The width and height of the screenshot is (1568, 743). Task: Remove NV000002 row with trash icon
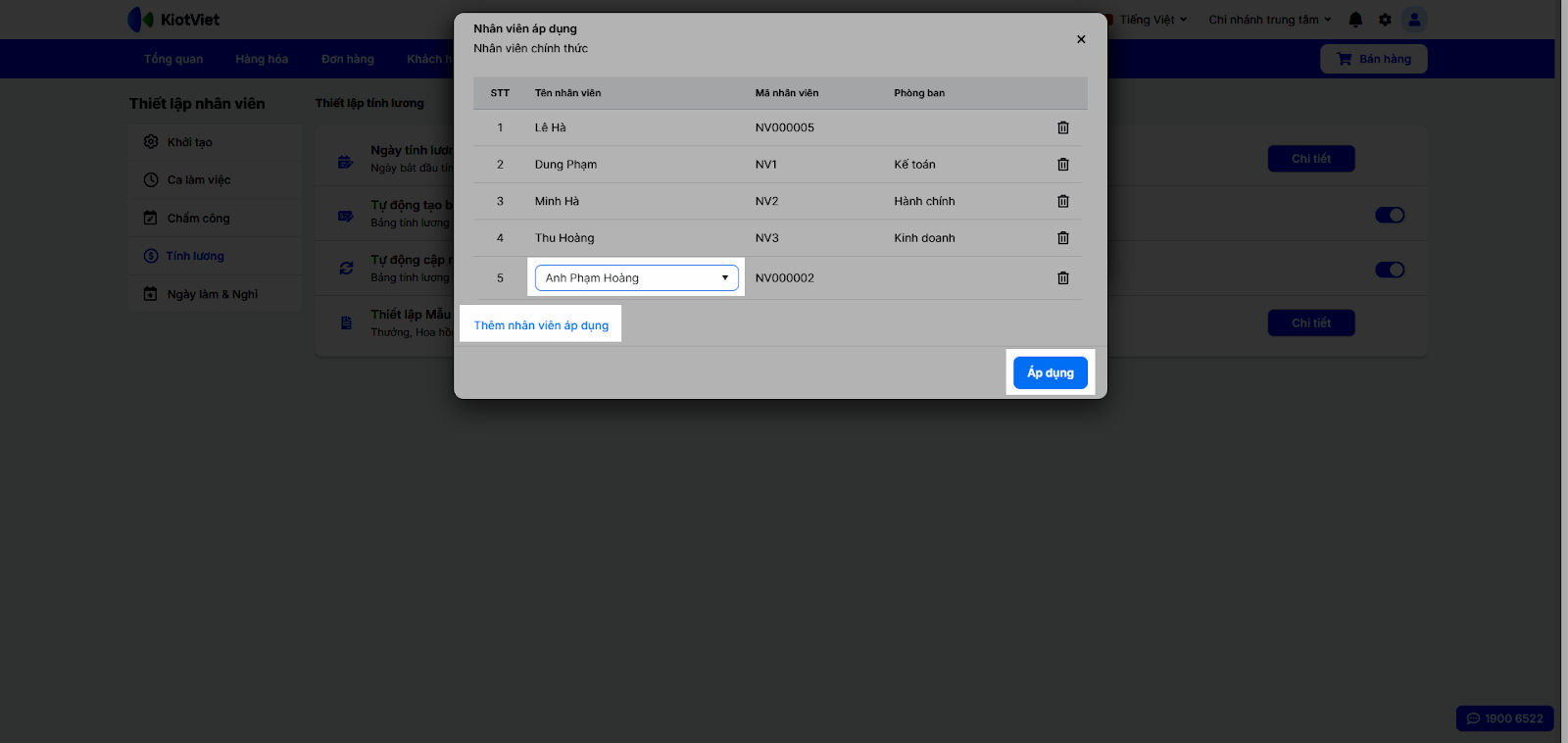(x=1063, y=278)
